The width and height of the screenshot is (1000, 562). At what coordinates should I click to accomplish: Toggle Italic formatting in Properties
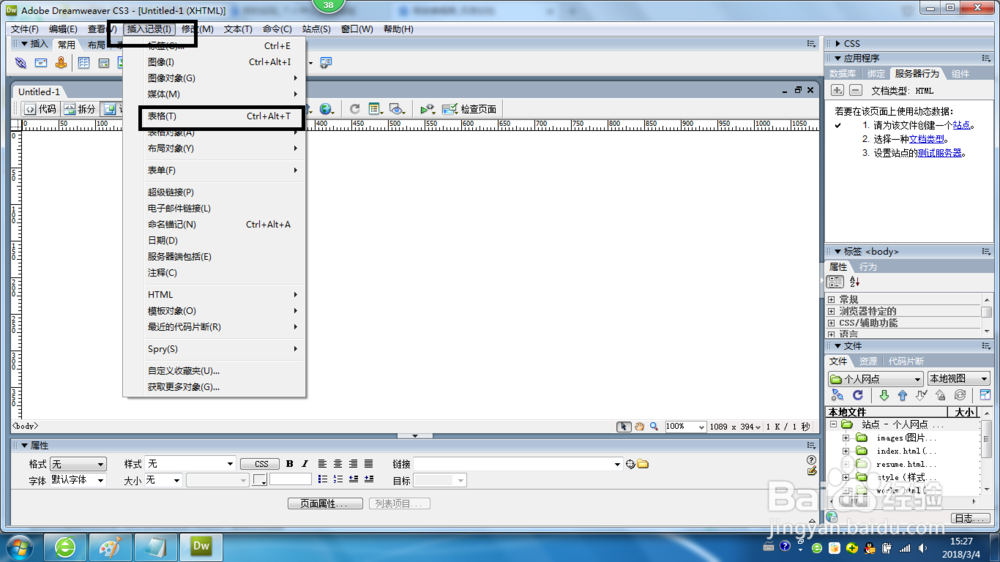coord(305,464)
